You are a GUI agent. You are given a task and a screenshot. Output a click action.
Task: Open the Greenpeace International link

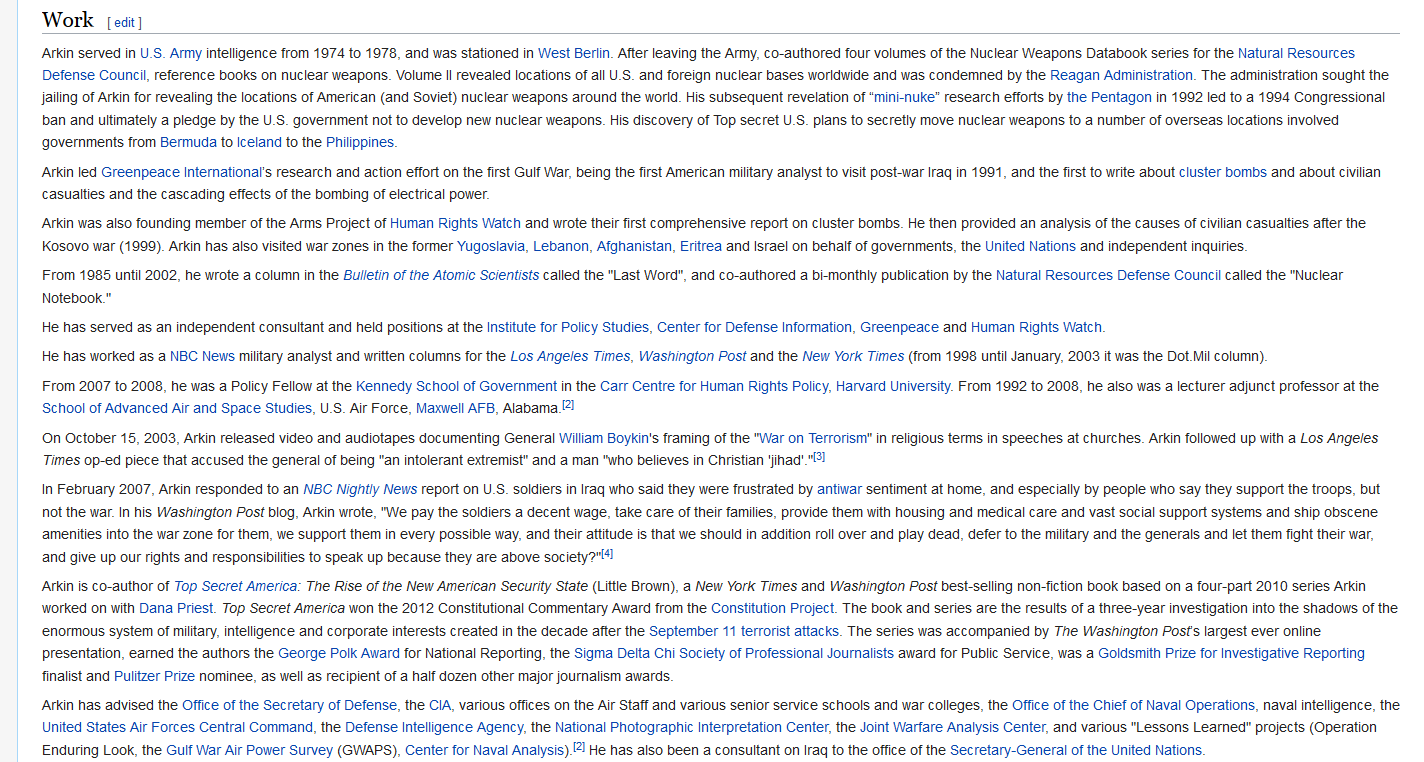(x=181, y=172)
